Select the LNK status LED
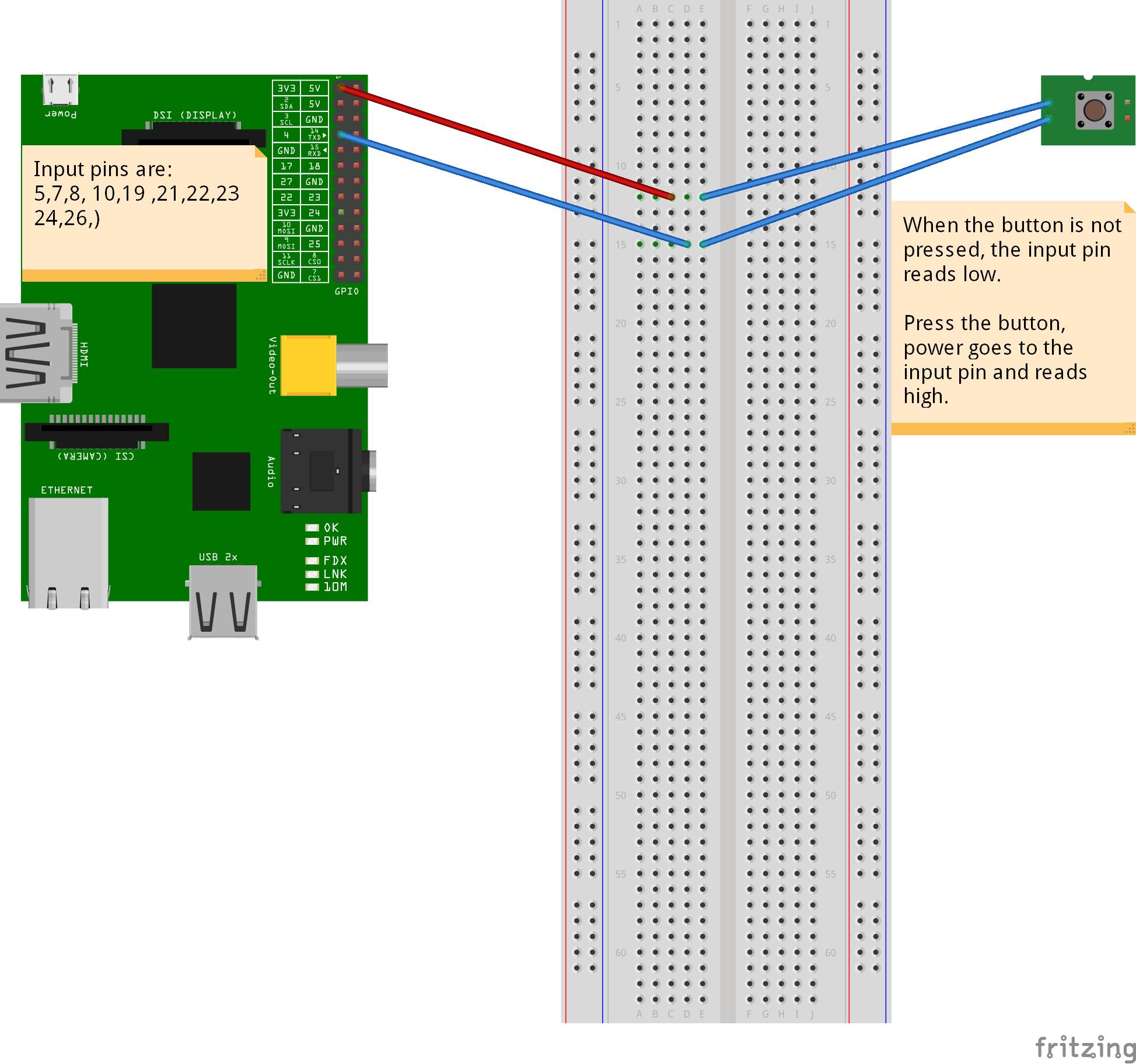 point(312,574)
